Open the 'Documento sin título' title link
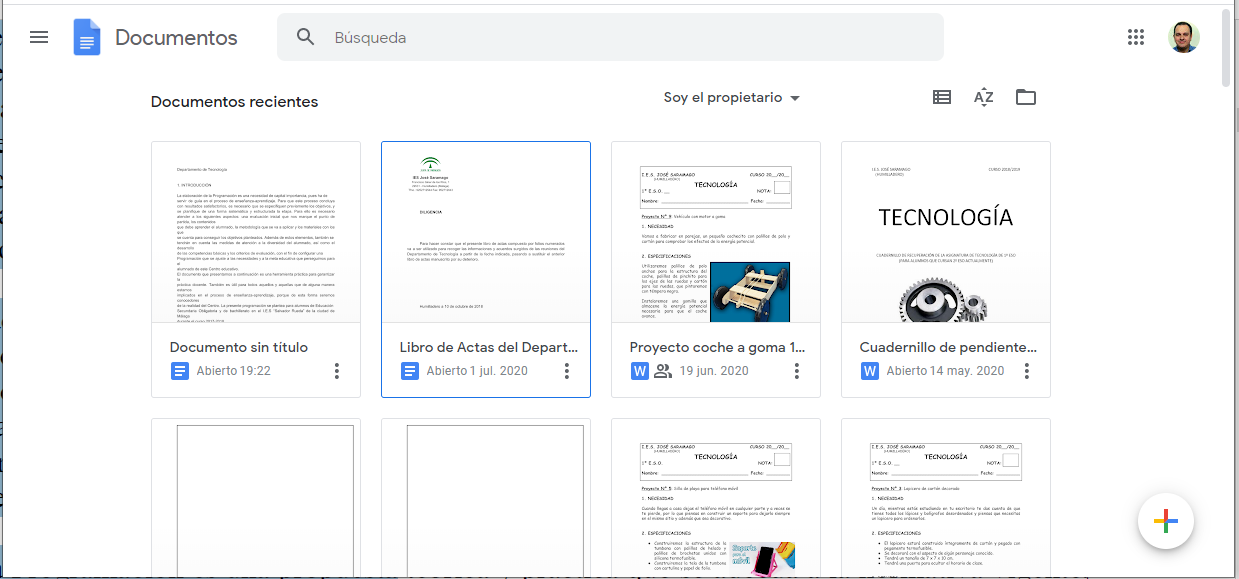Viewport: 1239px width, 579px height. tap(239, 347)
